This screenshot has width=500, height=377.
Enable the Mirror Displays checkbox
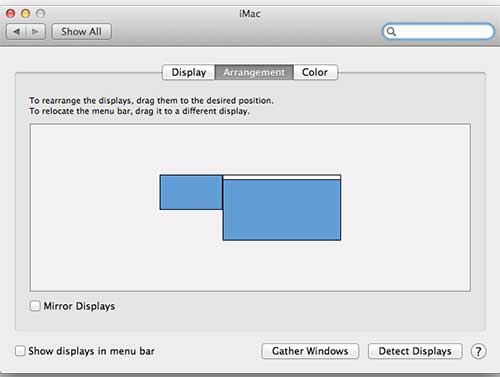click(x=35, y=306)
